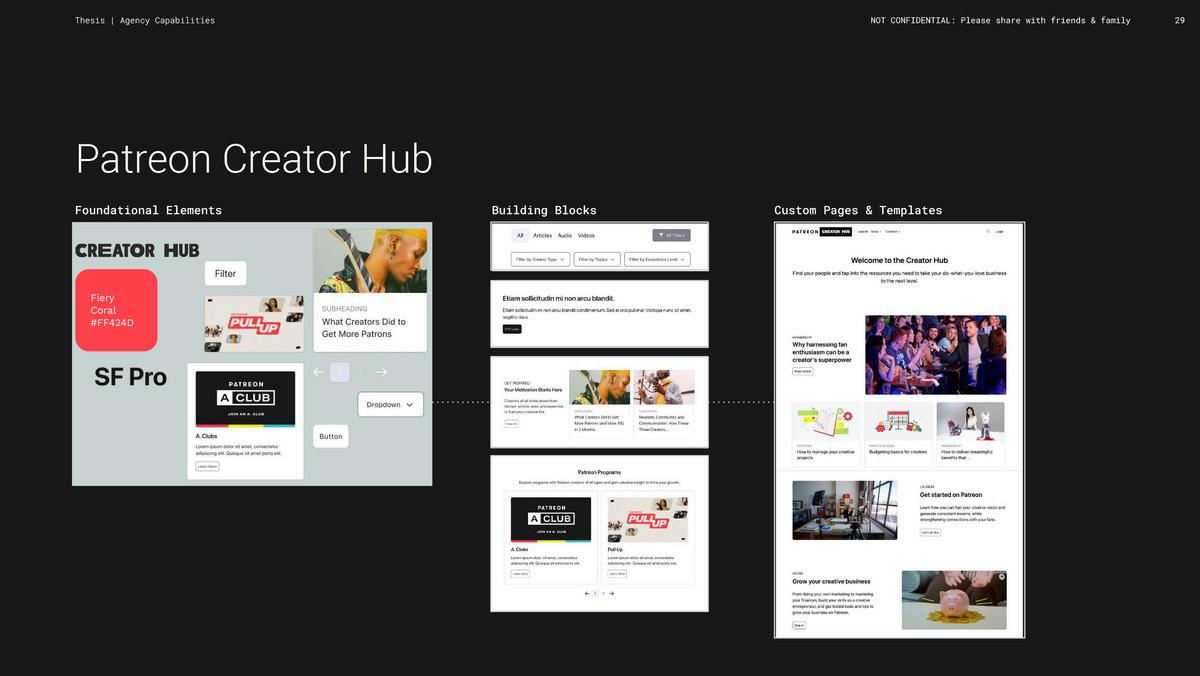The image size is (1200, 676).
Task: Click the search icon in the template header
Action: pyautogui.click(x=988, y=231)
